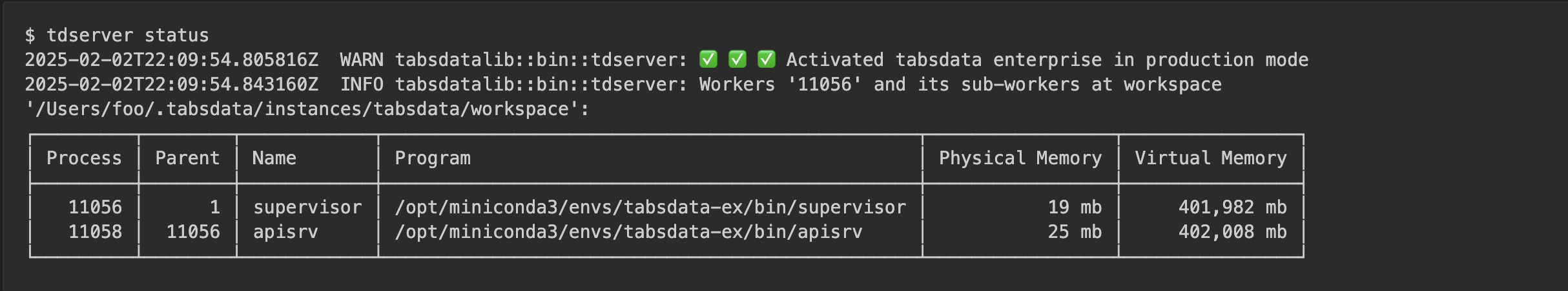Click the third green checkmark emoji
Image resolution: width=1568 pixels, height=291 pixels.
point(767,59)
